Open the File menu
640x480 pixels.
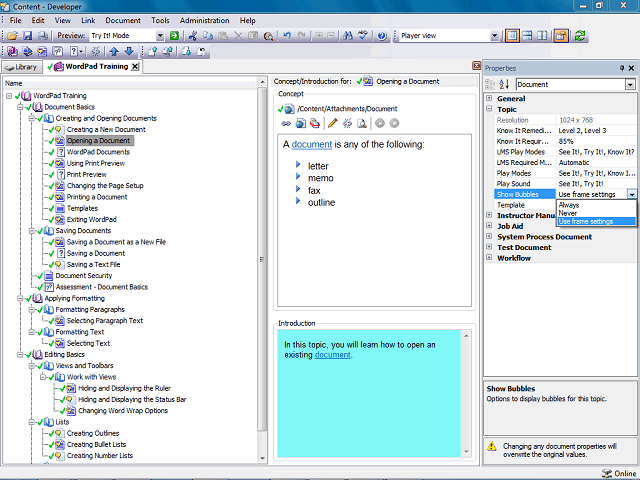(16, 20)
